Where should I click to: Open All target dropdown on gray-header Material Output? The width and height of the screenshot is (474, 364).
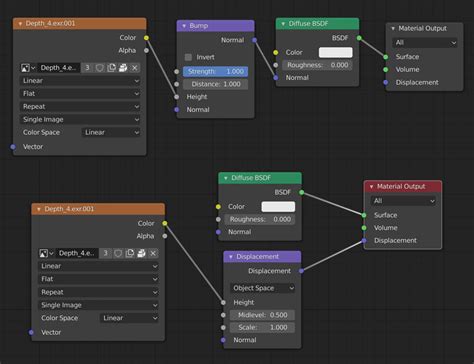click(x=425, y=43)
